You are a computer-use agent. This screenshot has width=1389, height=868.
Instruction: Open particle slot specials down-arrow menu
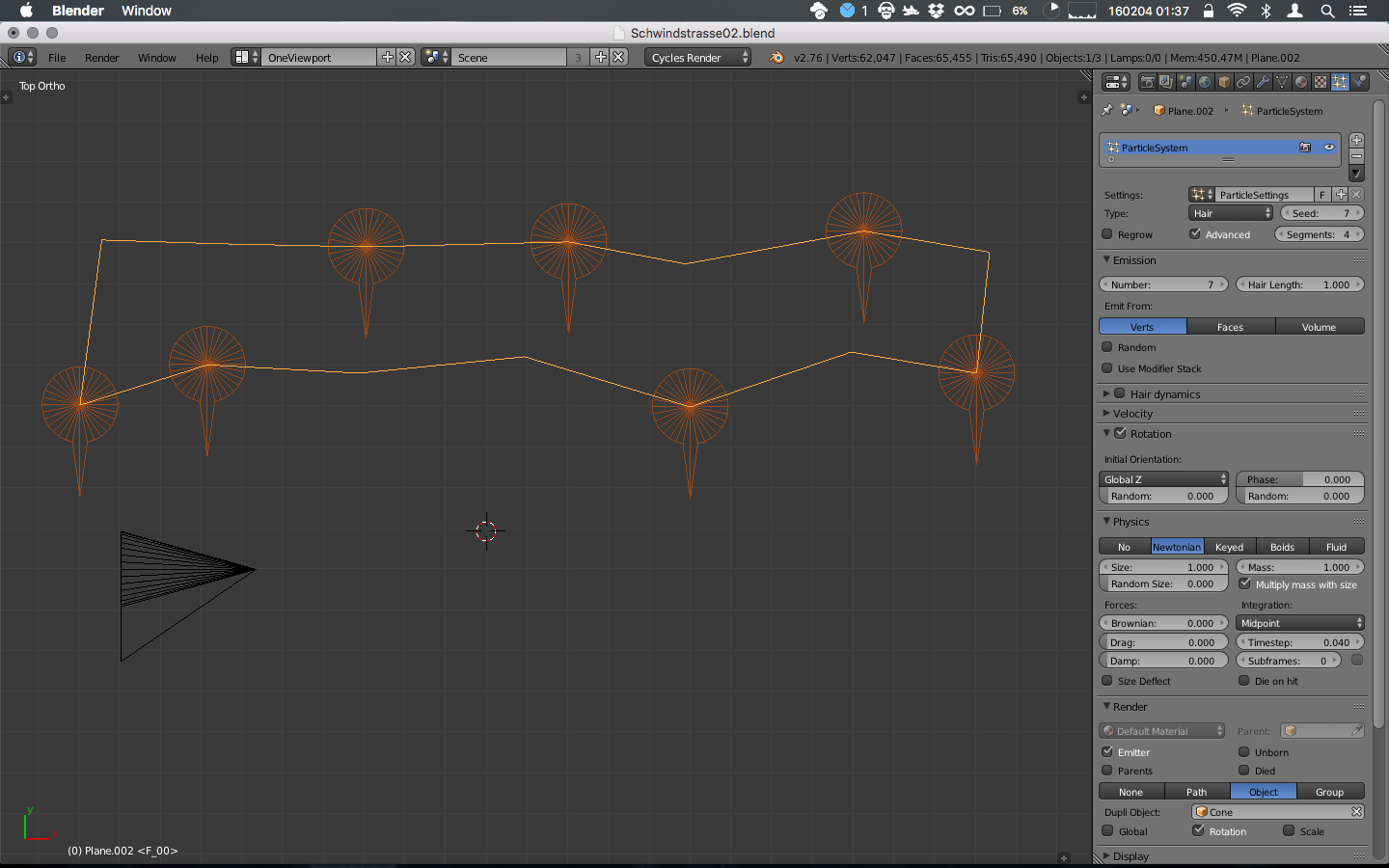pos(1356,174)
